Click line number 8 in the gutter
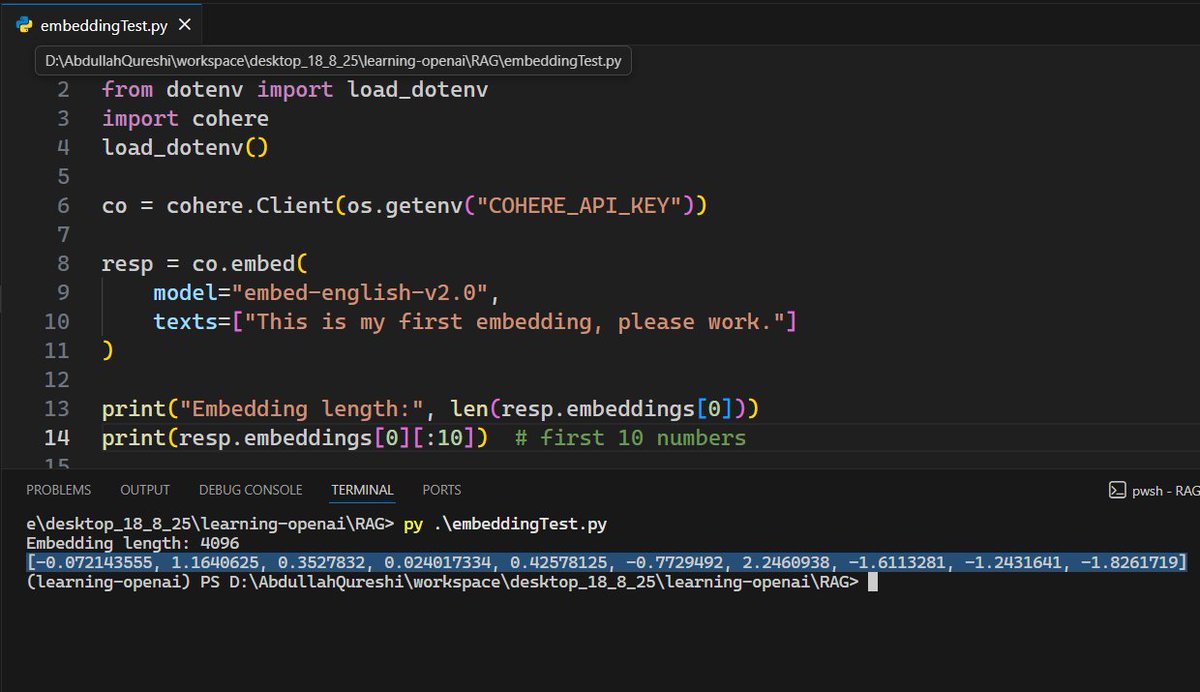 click(64, 264)
